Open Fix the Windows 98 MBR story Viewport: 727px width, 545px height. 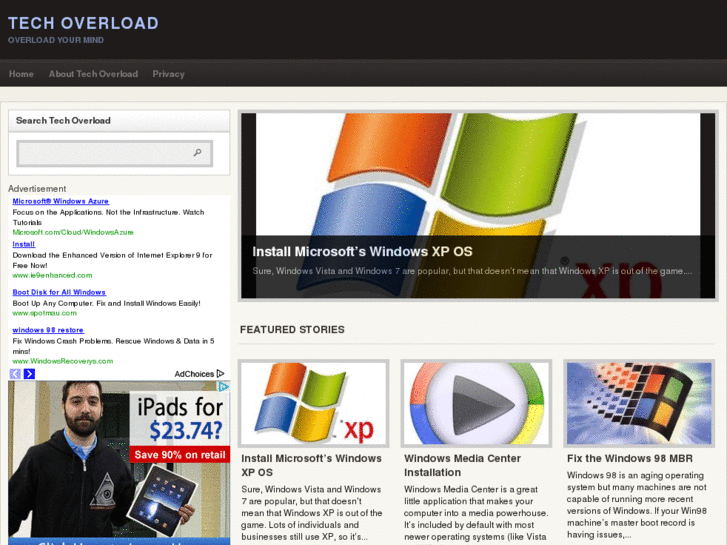(x=630, y=458)
